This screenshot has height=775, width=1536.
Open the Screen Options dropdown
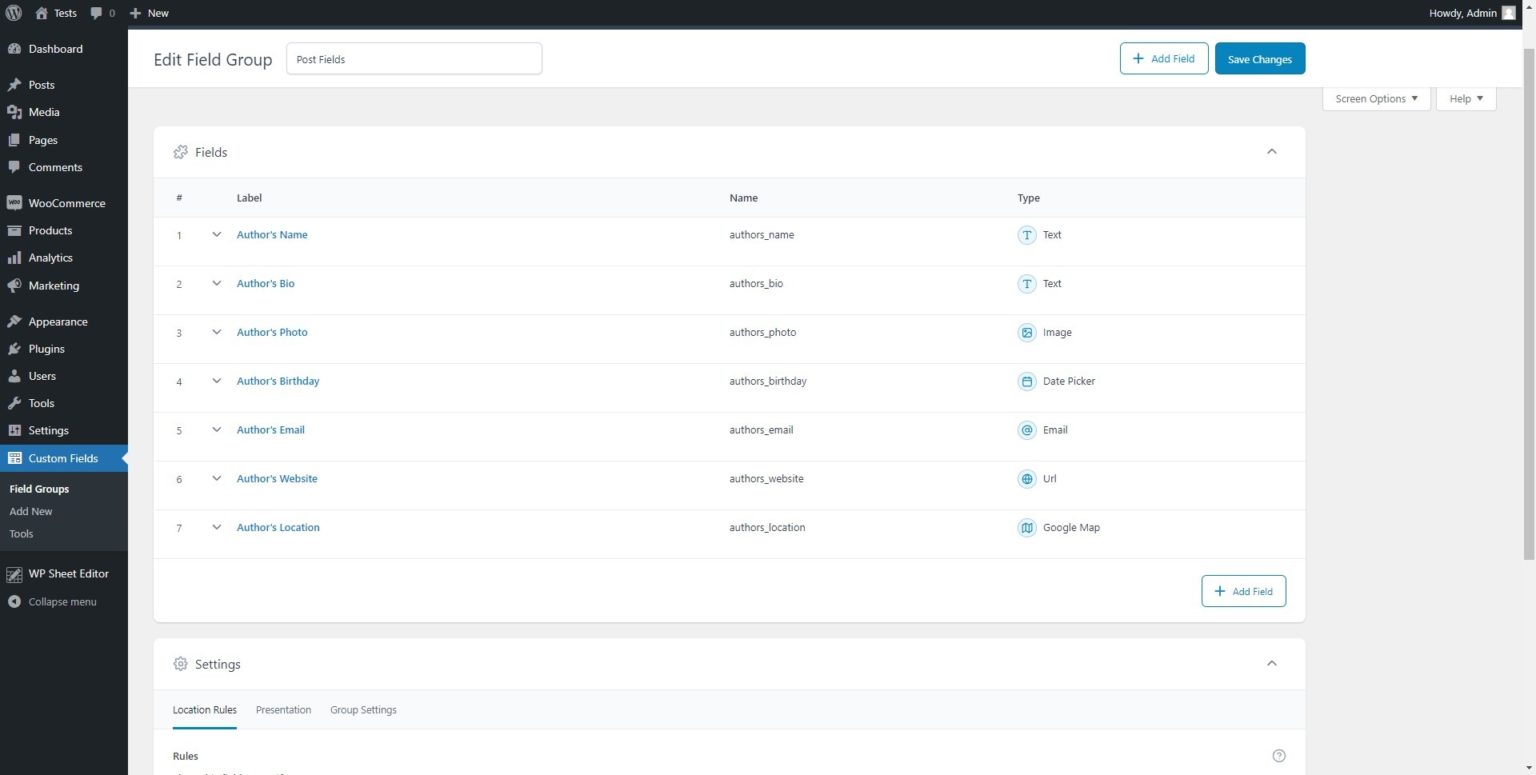tap(1376, 99)
